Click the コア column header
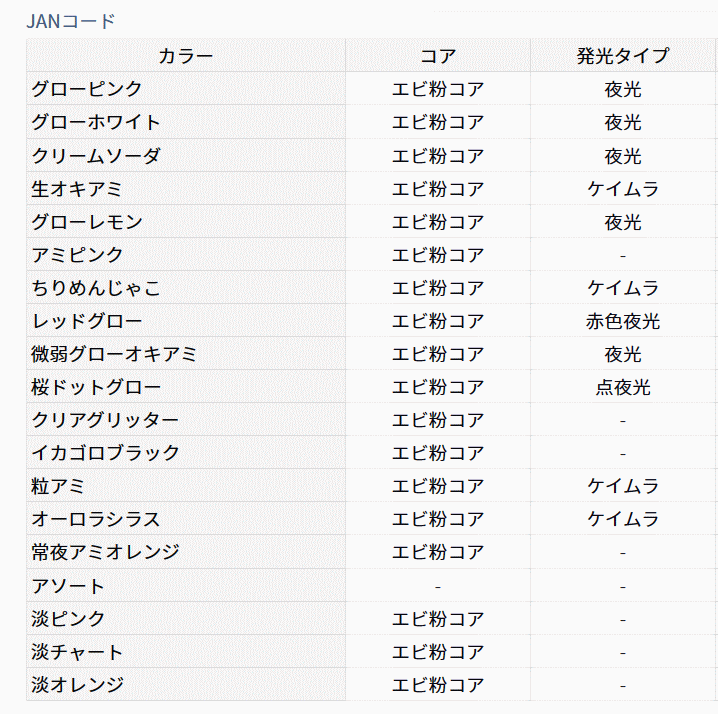 [x=437, y=56]
